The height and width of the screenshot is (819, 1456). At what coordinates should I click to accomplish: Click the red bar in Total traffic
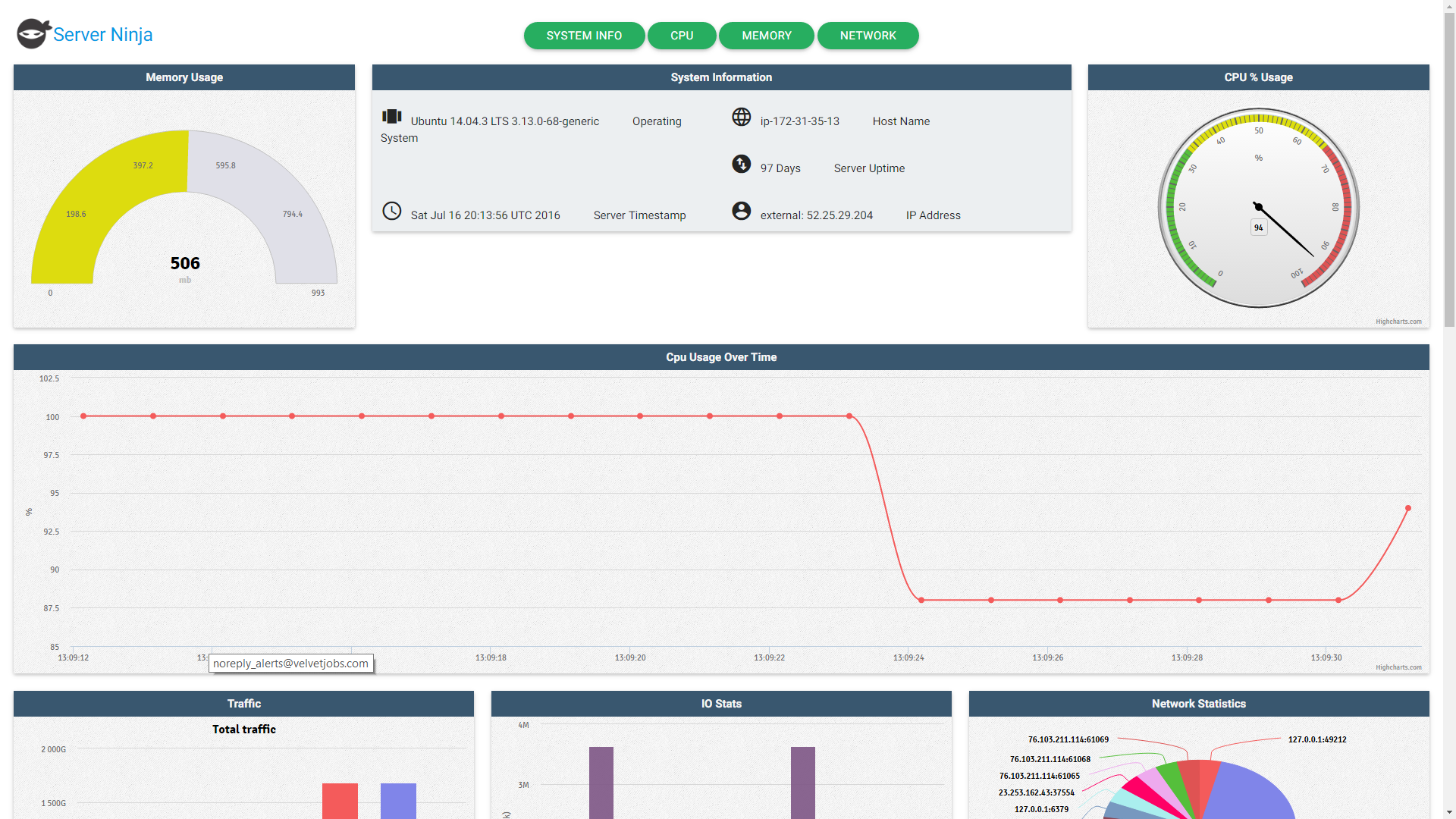coord(340,800)
